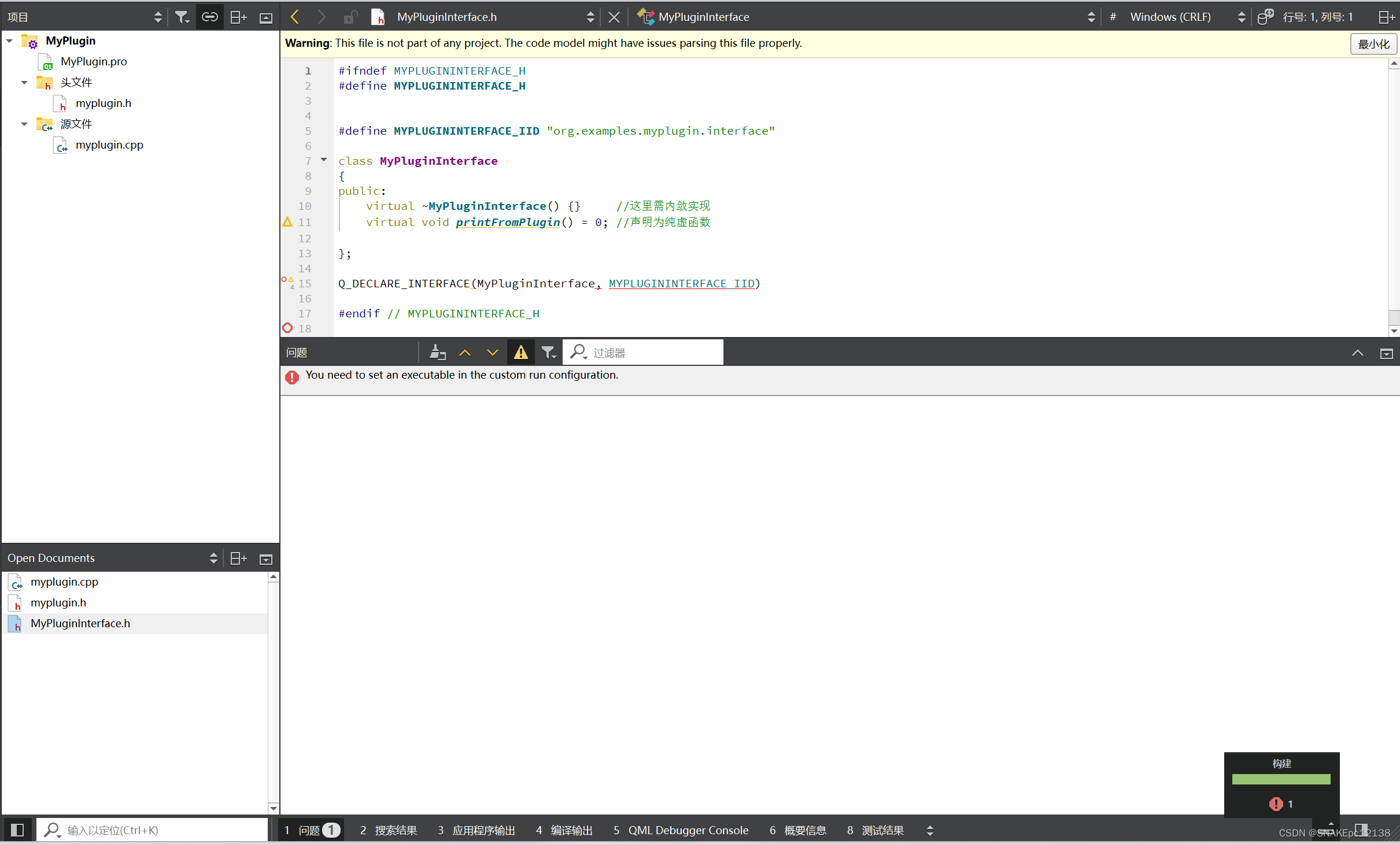Open the project tree filter menu
The image size is (1400, 844).
[x=182, y=17]
